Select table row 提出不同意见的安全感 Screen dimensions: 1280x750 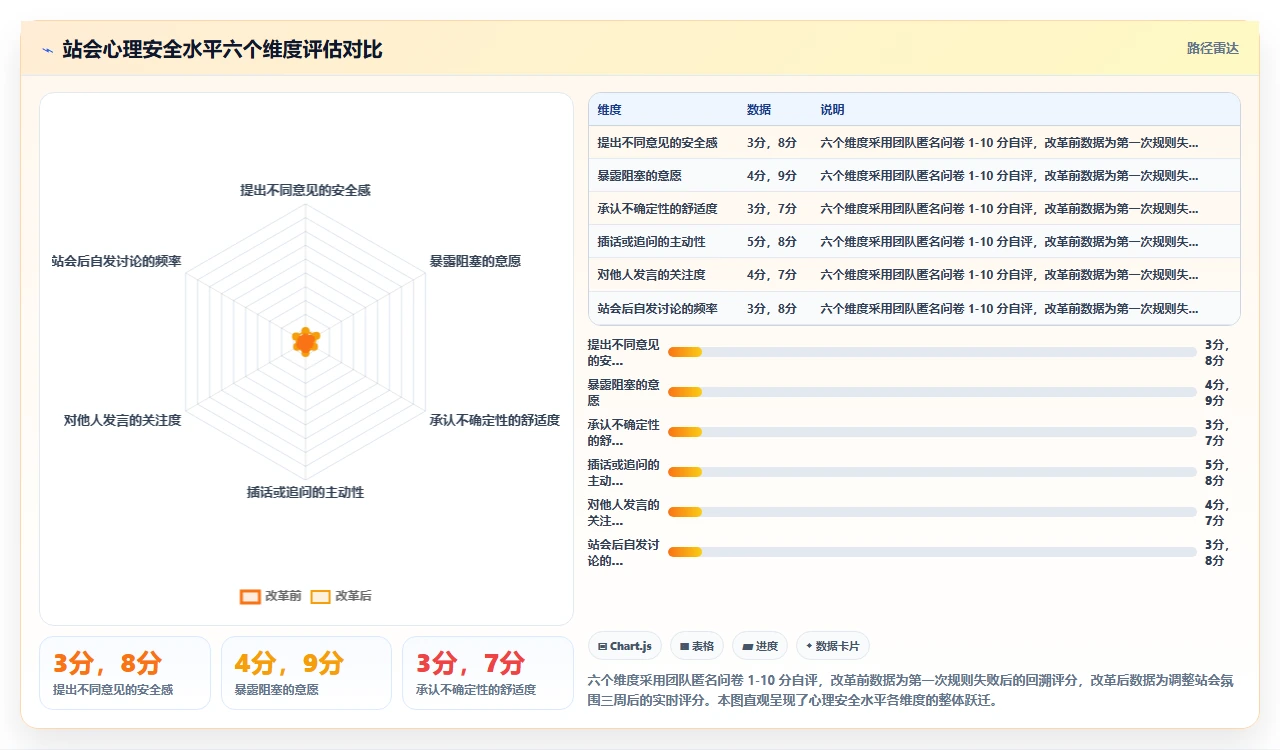pyautogui.click(x=914, y=143)
